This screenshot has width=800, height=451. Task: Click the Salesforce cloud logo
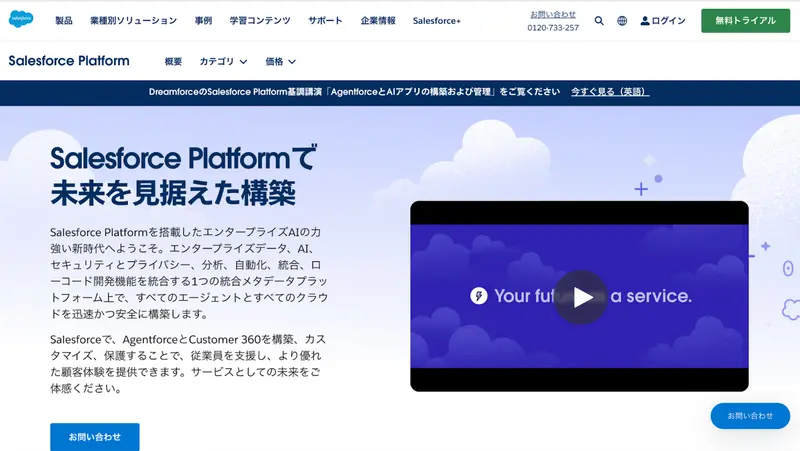coord(21,19)
